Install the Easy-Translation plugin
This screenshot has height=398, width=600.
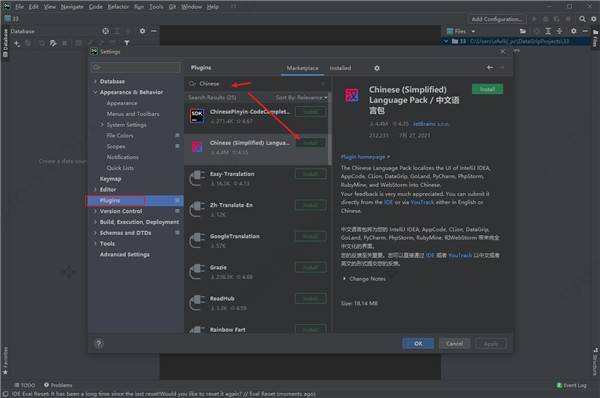(x=310, y=174)
